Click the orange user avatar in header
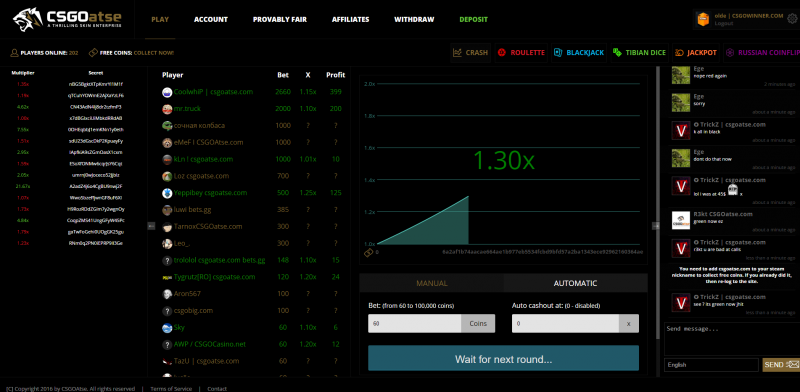 click(704, 19)
